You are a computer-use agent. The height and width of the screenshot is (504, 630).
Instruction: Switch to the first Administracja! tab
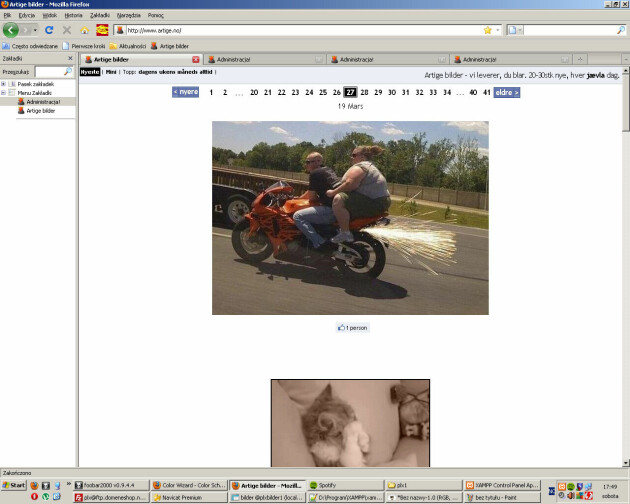(264, 59)
